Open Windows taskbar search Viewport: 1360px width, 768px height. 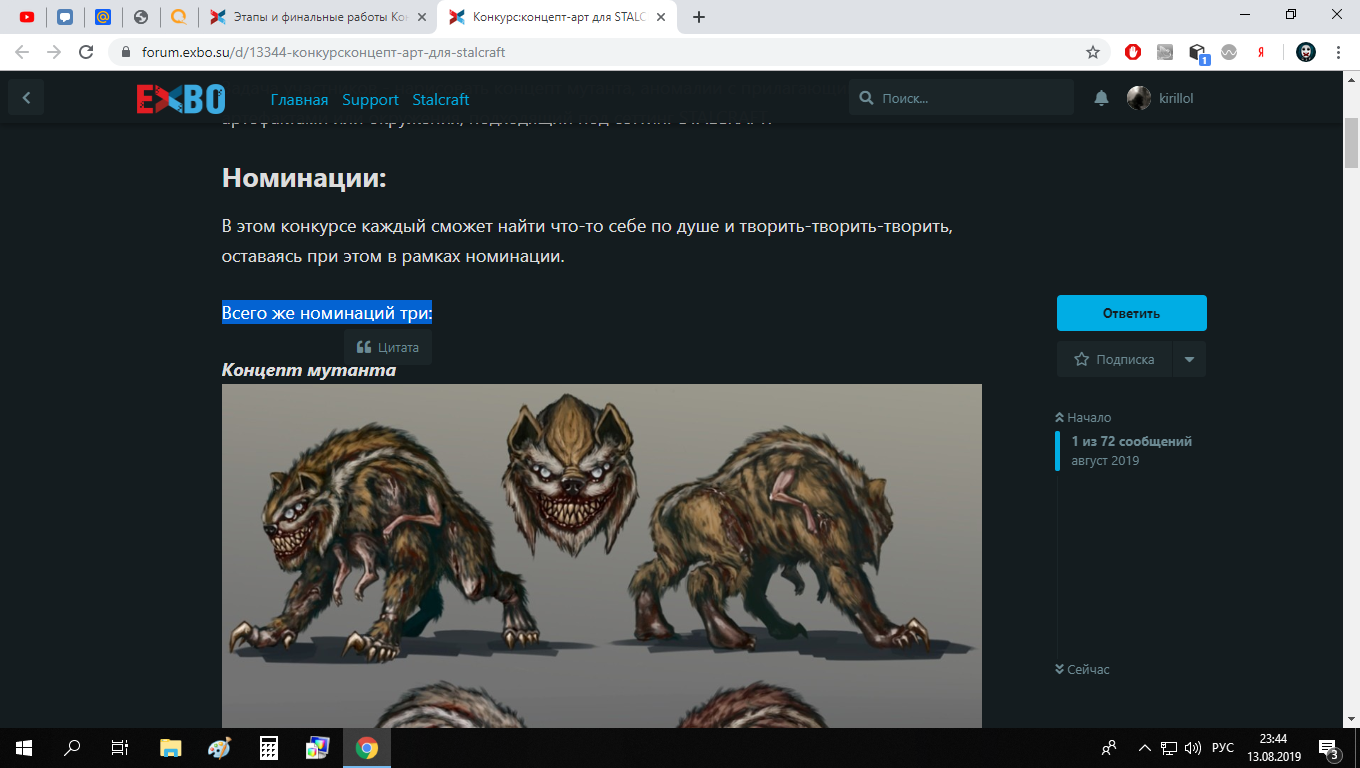tap(72, 748)
